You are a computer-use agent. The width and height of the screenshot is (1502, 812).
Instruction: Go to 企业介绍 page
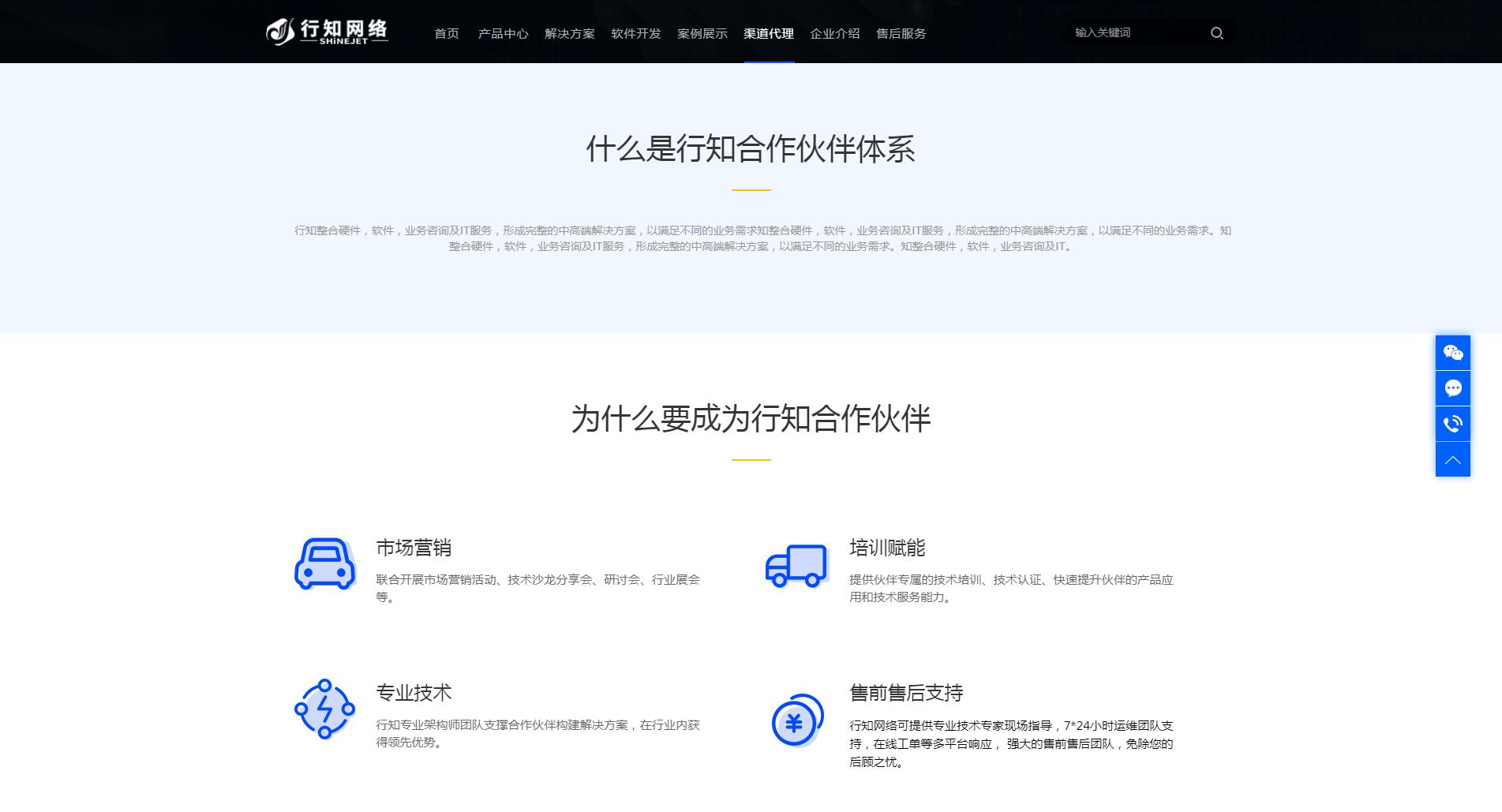833,34
